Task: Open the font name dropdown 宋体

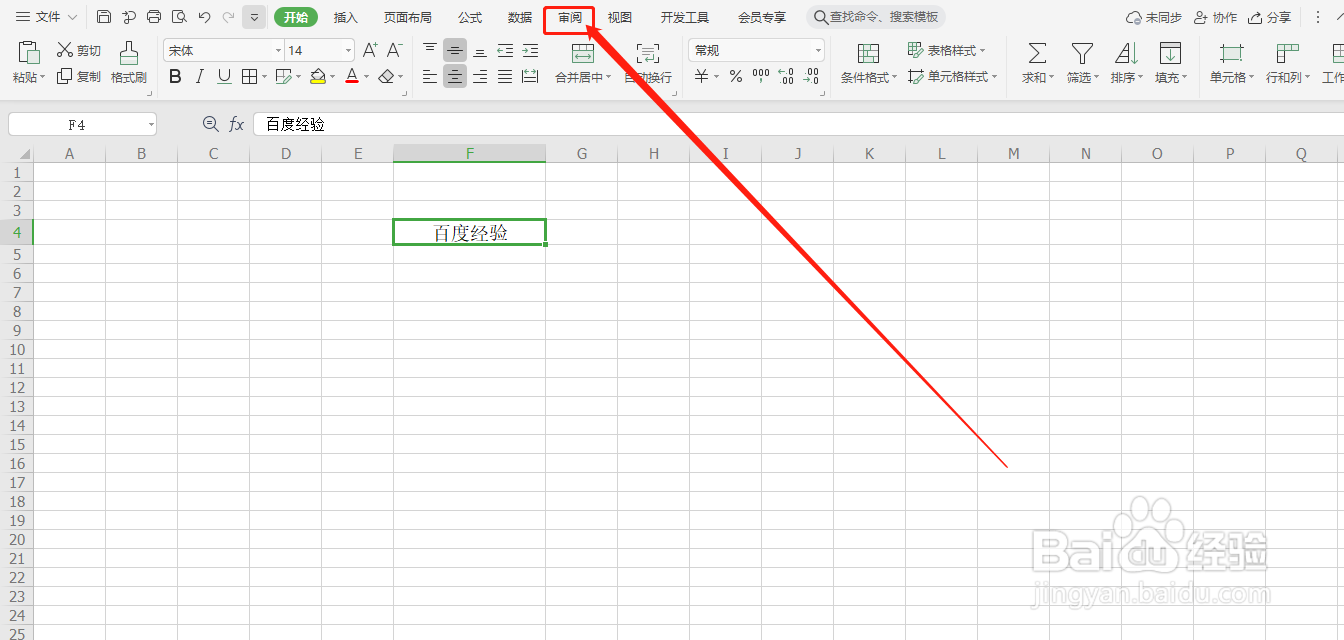Action: coord(278,50)
